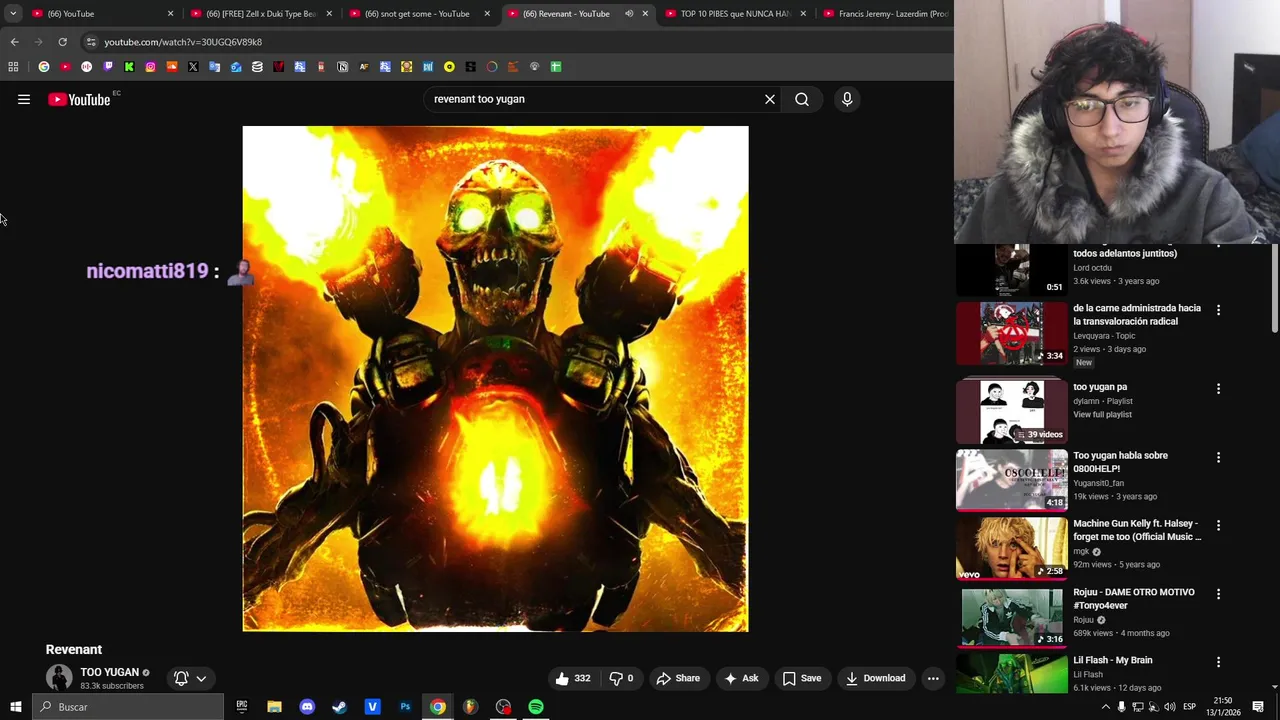Open options for 'Too yugan habla sobre' video
This screenshot has height=720, width=1280.
coord(1218,457)
